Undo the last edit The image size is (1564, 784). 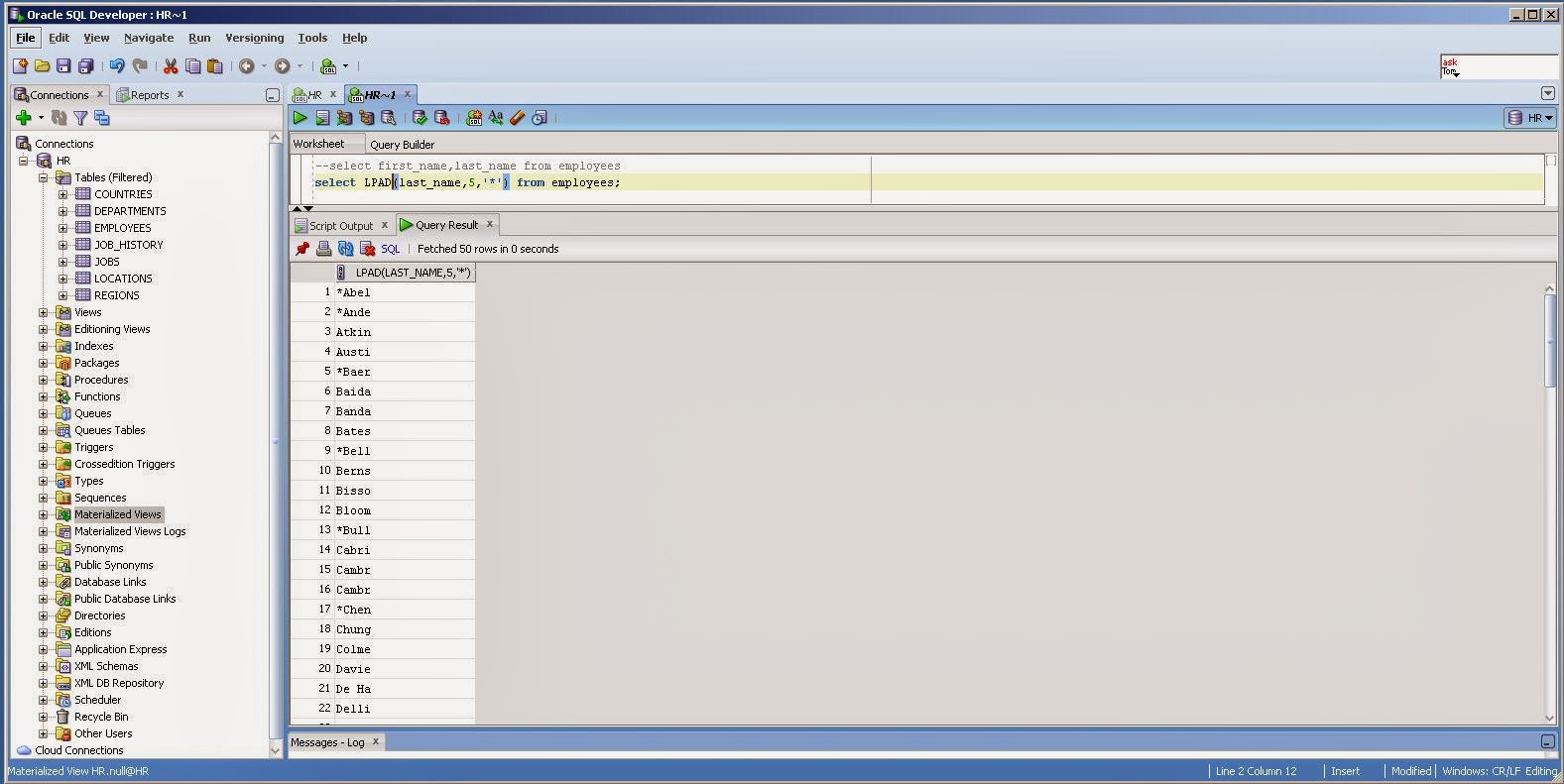117,66
